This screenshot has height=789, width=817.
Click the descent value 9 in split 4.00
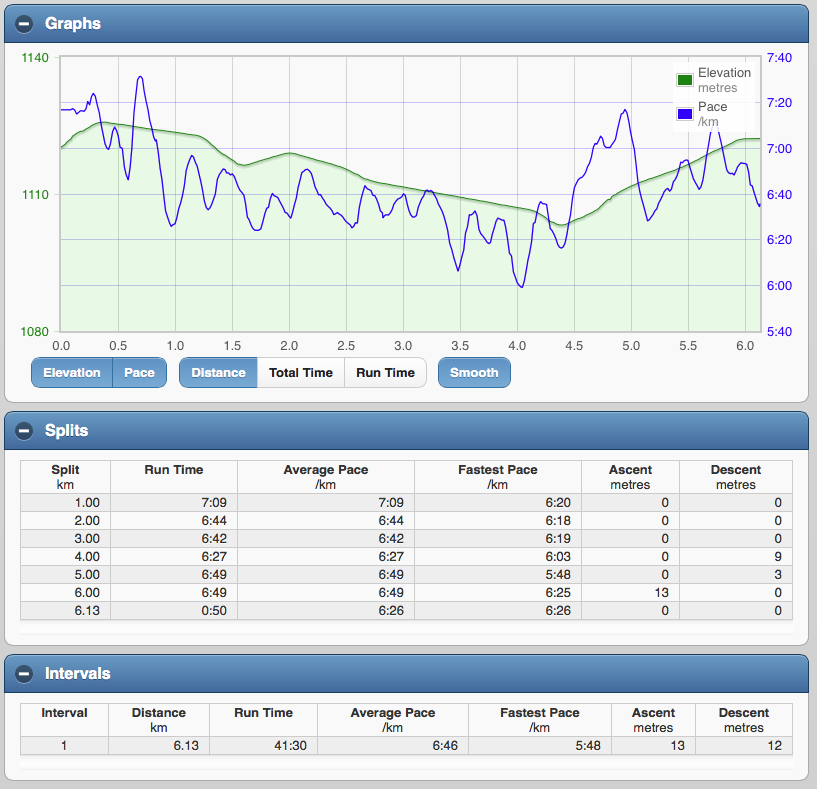click(778, 557)
